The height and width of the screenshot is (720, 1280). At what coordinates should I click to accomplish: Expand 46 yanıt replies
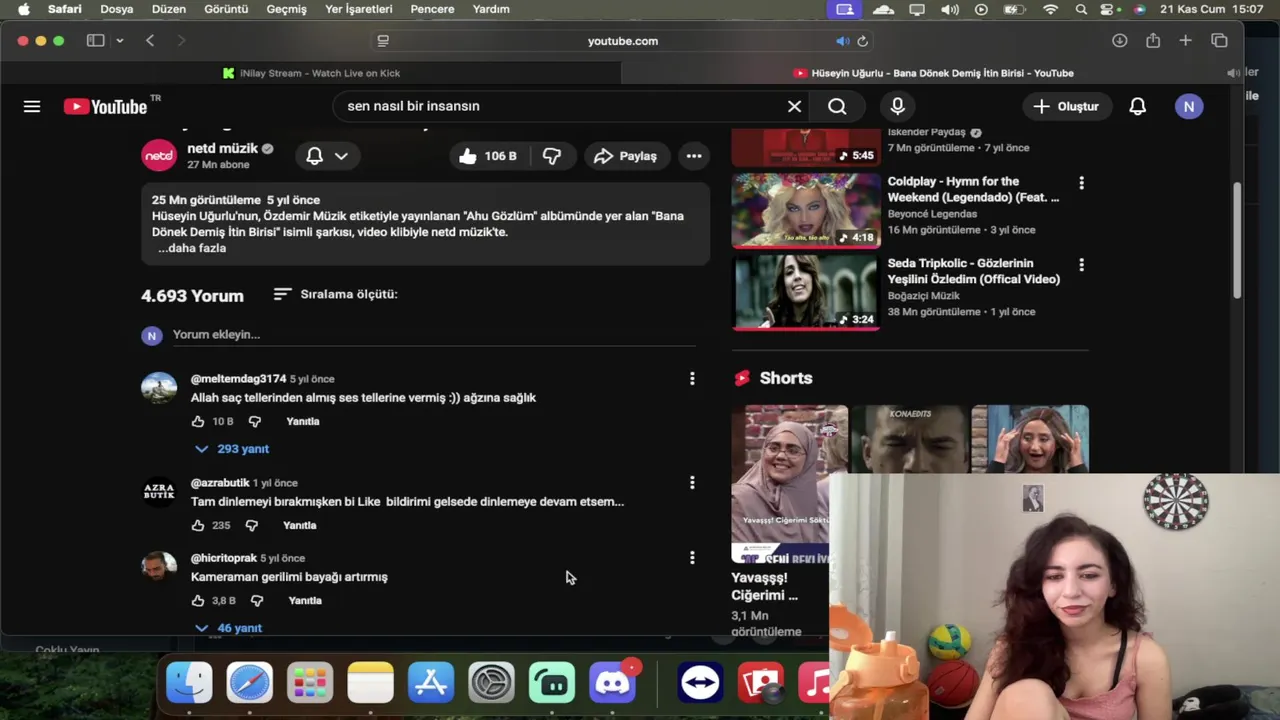[x=228, y=628]
